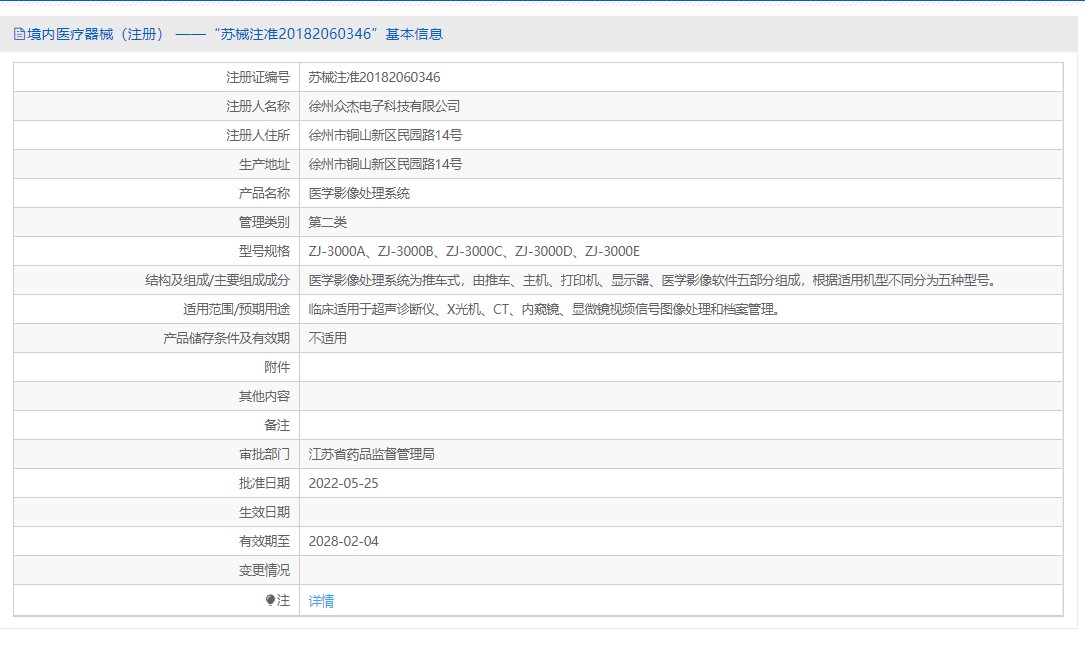Click management class value 第二类
The height and width of the screenshot is (655, 1085).
click(327, 223)
